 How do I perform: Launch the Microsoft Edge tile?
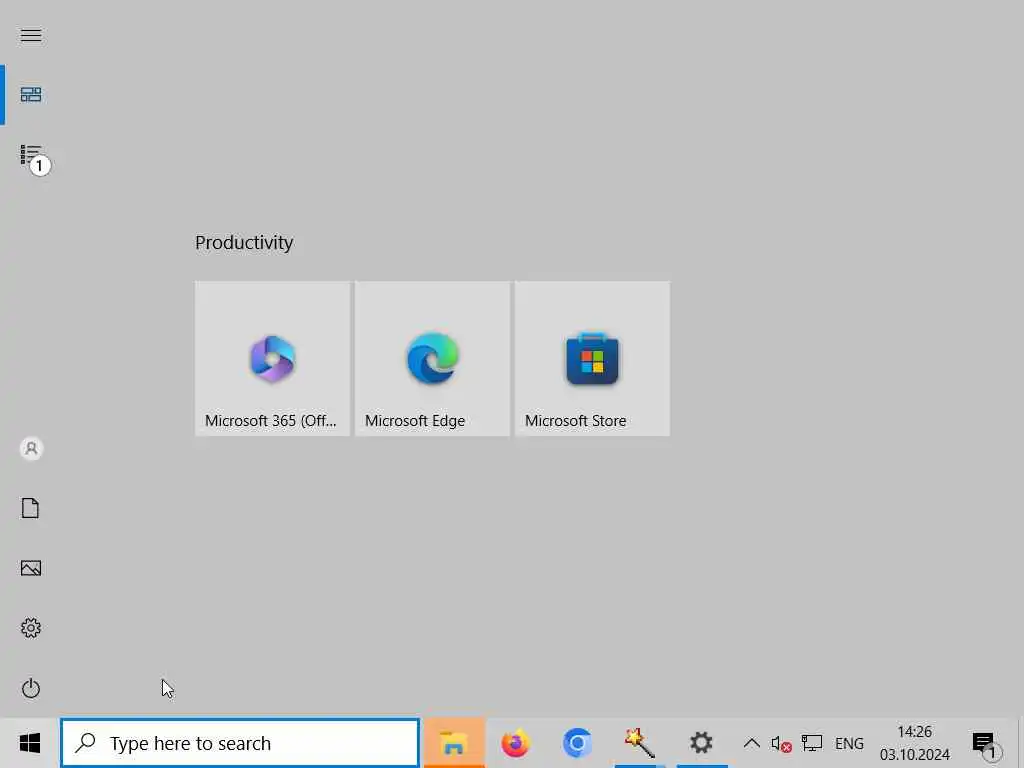[432, 359]
